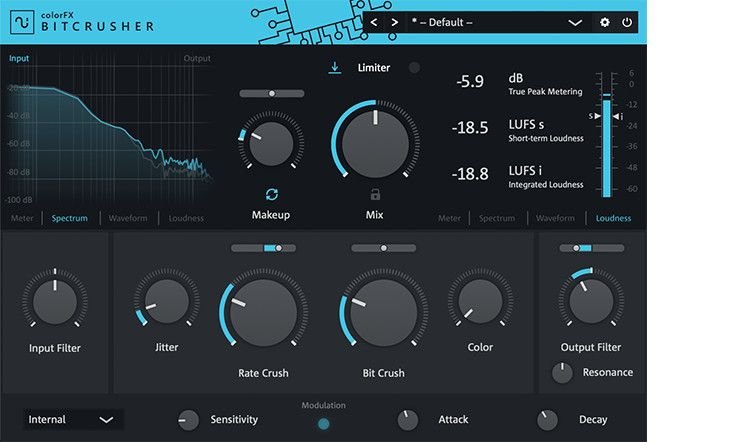Toggle the plugin power button

coord(627,22)
